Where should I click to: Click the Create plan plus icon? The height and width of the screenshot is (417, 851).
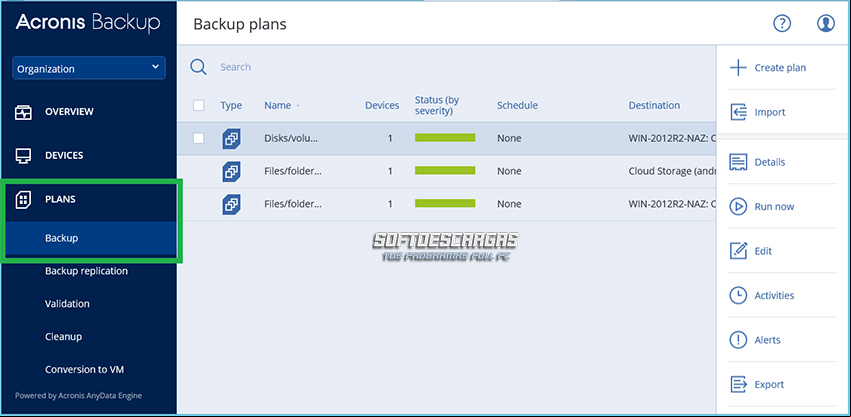[738, 68]
